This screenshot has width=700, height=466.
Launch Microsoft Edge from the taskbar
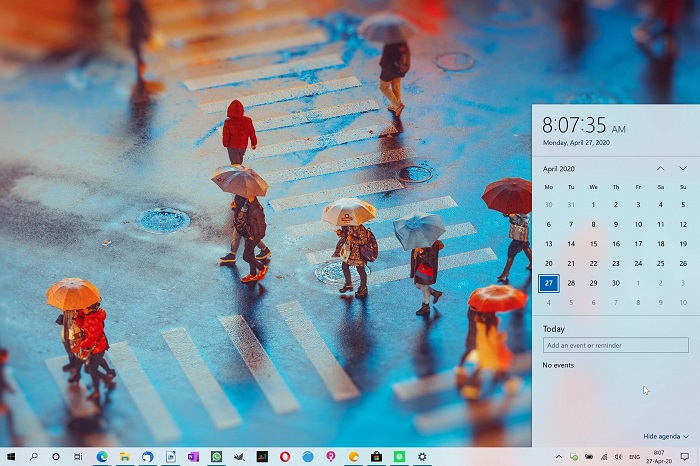[x=102, y=456]
